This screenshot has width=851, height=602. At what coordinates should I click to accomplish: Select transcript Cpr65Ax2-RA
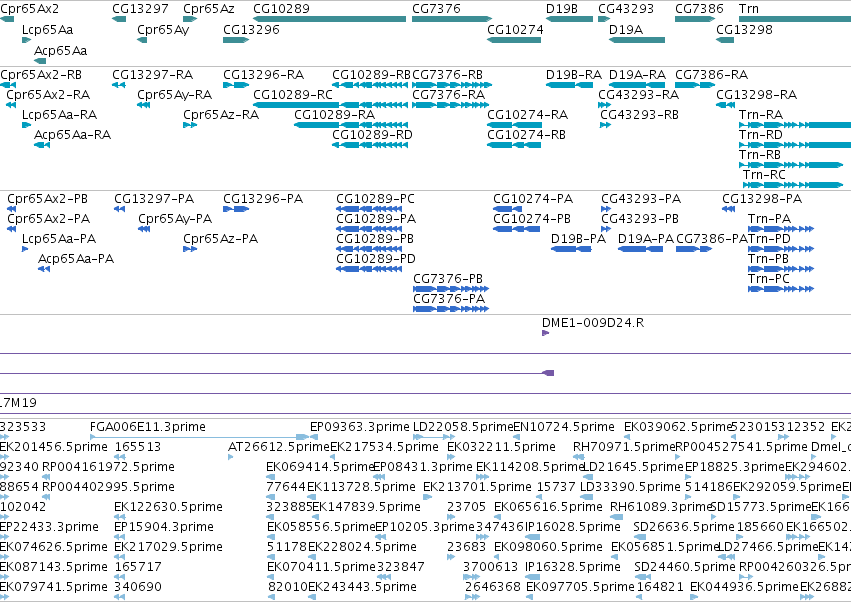48,95
